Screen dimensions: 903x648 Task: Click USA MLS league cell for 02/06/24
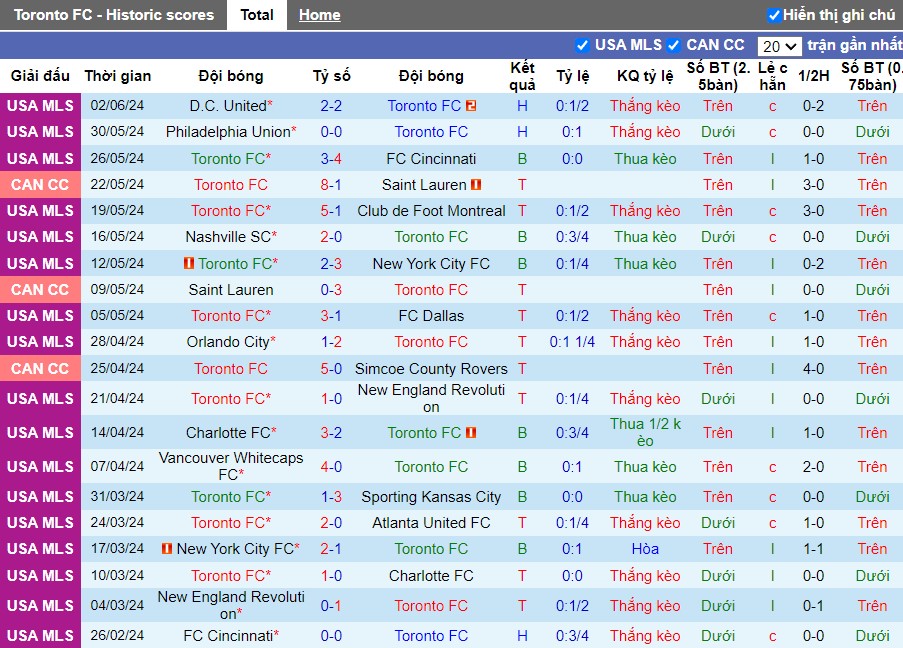point(40,106)
